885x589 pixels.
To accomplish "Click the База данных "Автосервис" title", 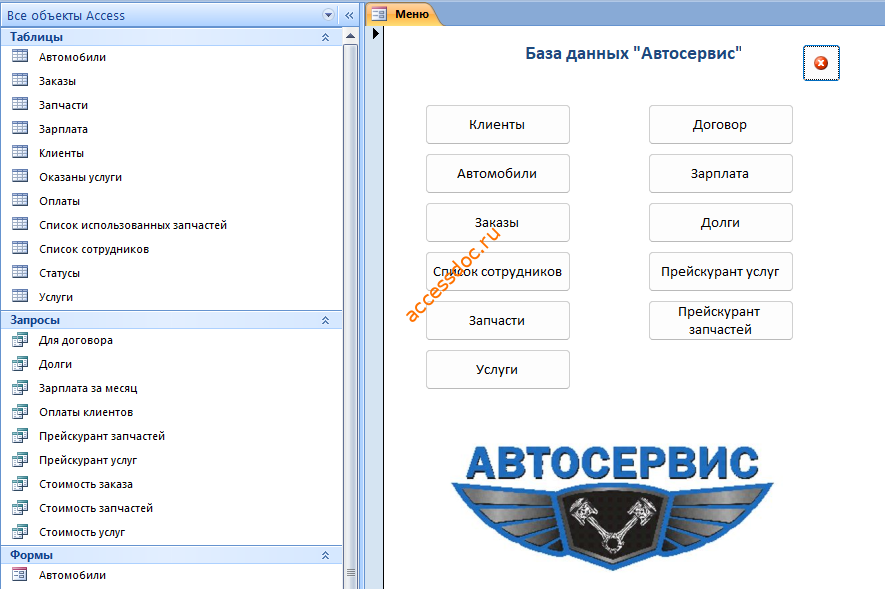I will click(x=633, y=54).
